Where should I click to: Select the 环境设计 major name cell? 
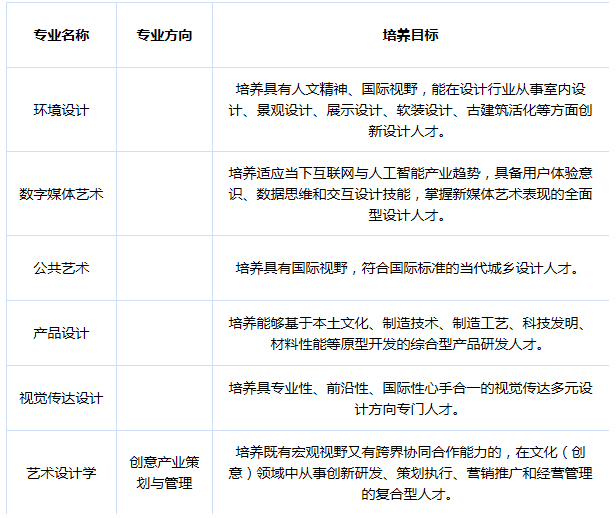(x=61, y=110)
